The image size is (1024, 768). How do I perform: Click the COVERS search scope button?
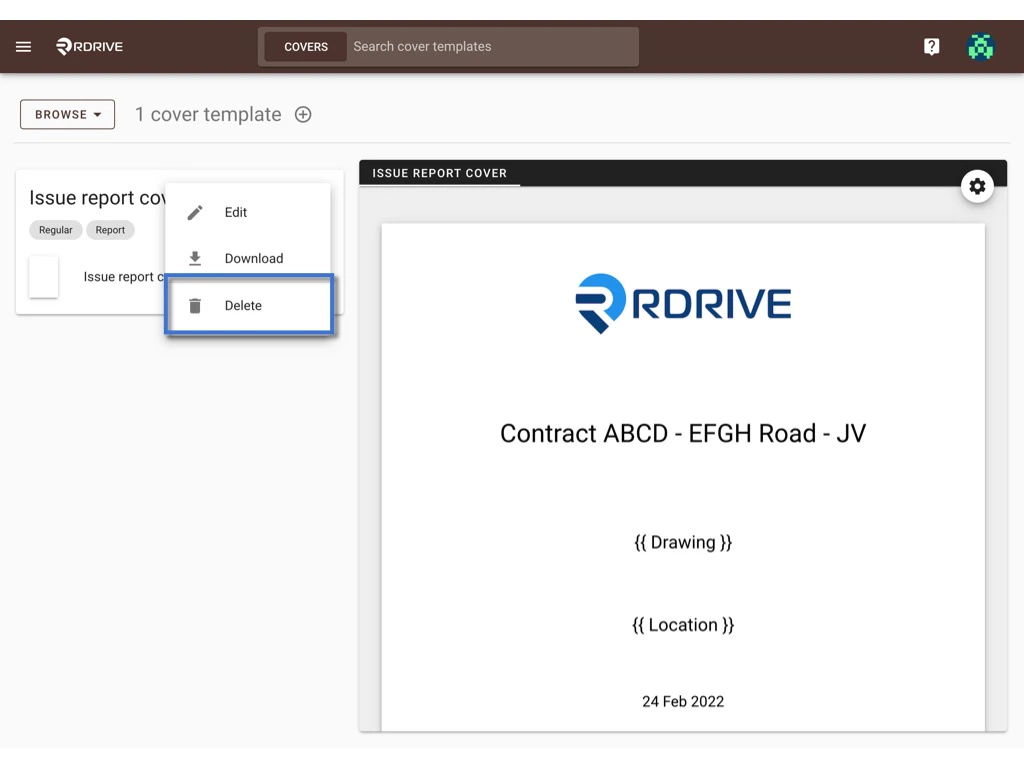click(x=306, y=47)
